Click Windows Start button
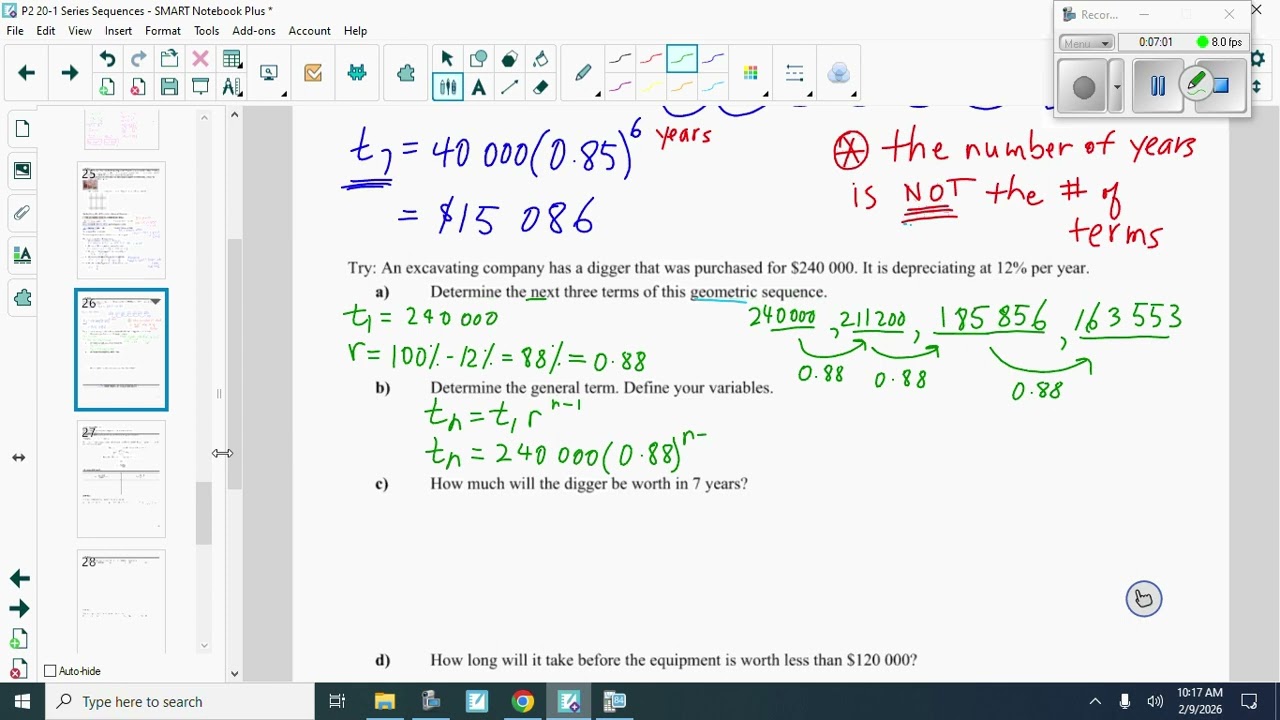Viewport: 1280px width, 720px height. click(22, 701)
